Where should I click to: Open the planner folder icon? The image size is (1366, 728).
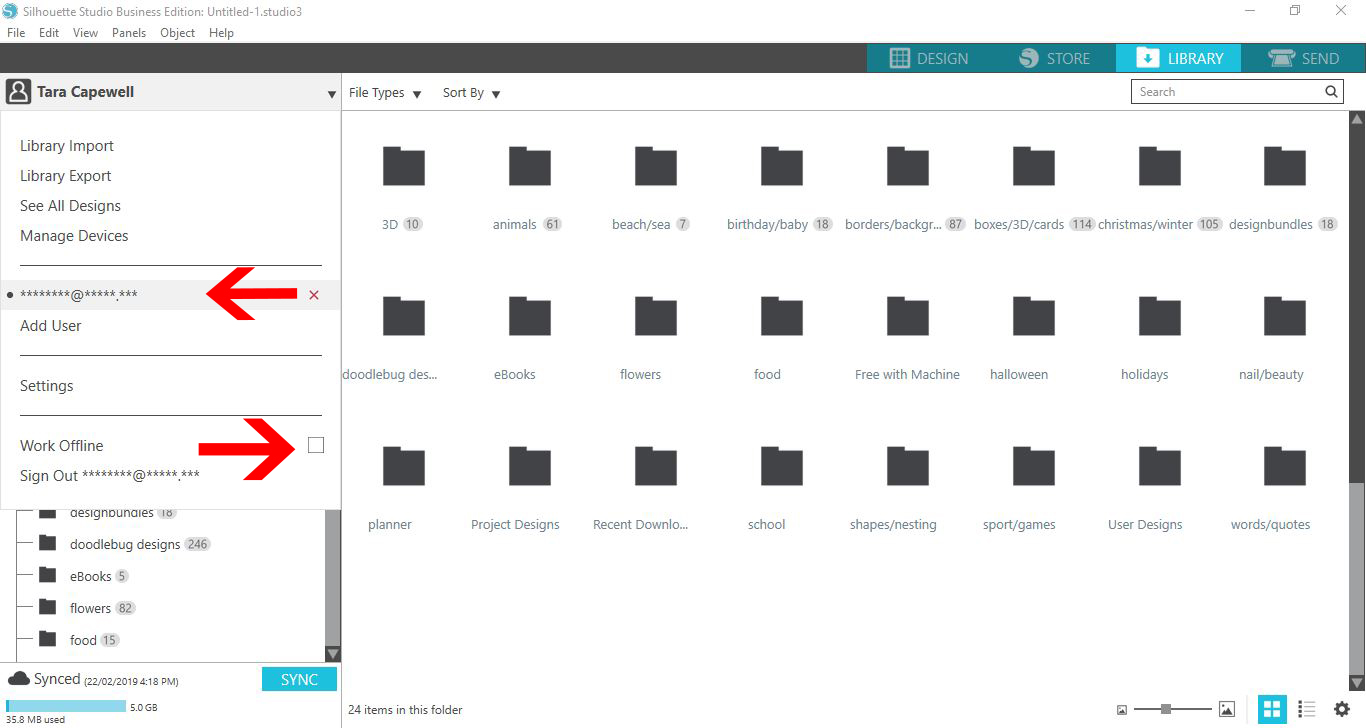404,466
